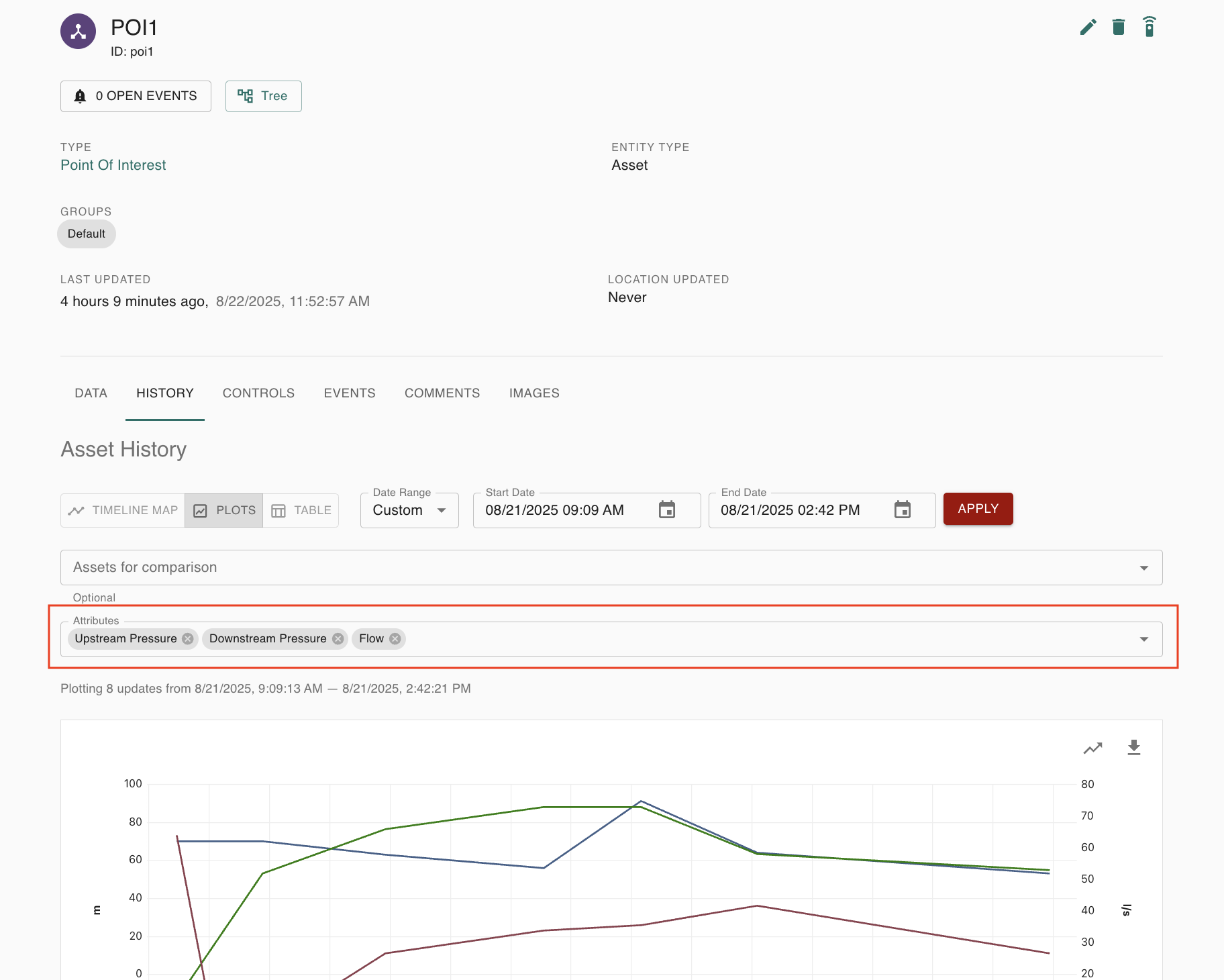This screenshot has height=980, width=1224.
Task: Open the Attributes dropdown arrow
Action: click(x=1144, y=639)
